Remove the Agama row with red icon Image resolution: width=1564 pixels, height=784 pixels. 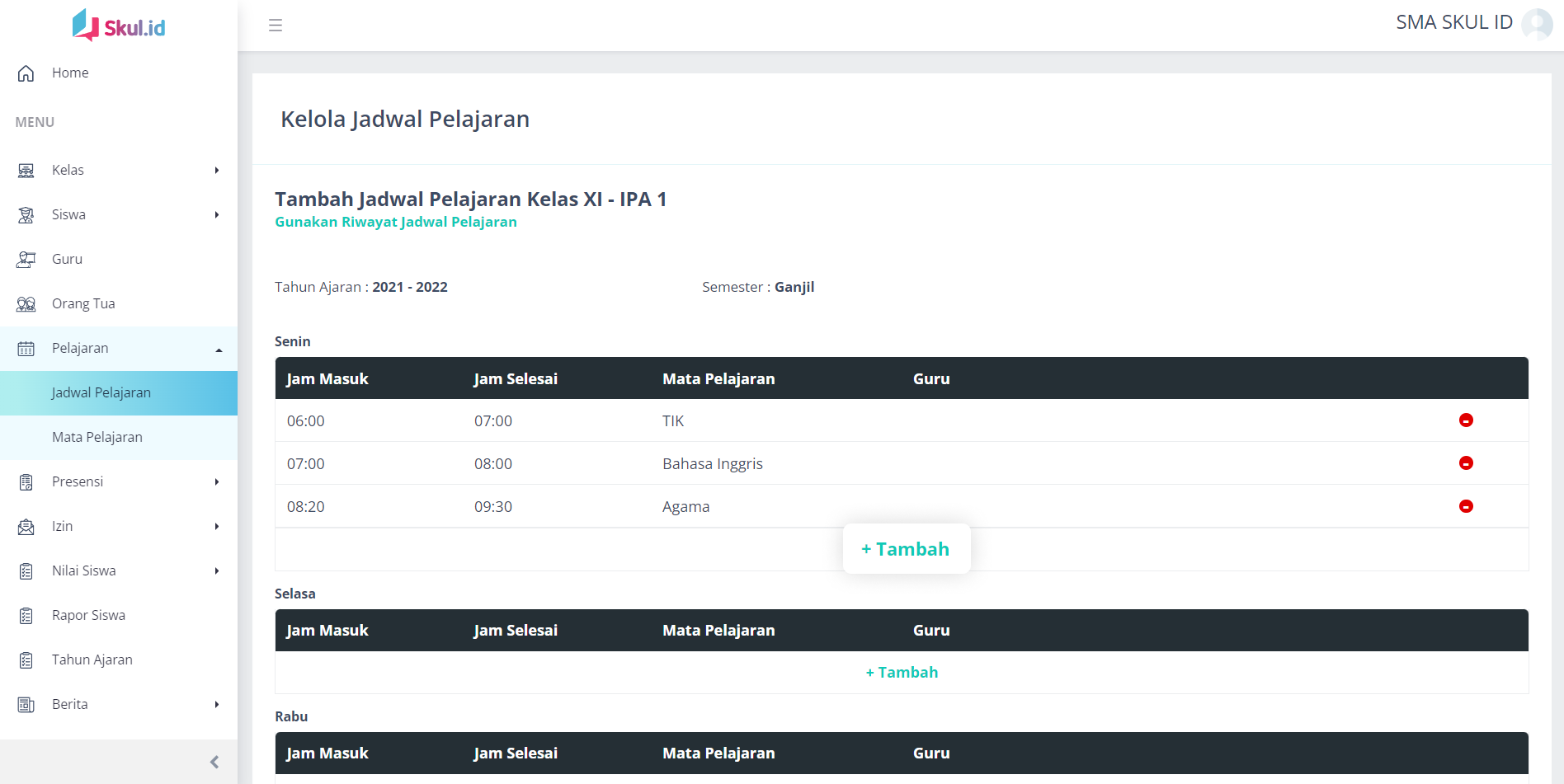click(1465, 506)
